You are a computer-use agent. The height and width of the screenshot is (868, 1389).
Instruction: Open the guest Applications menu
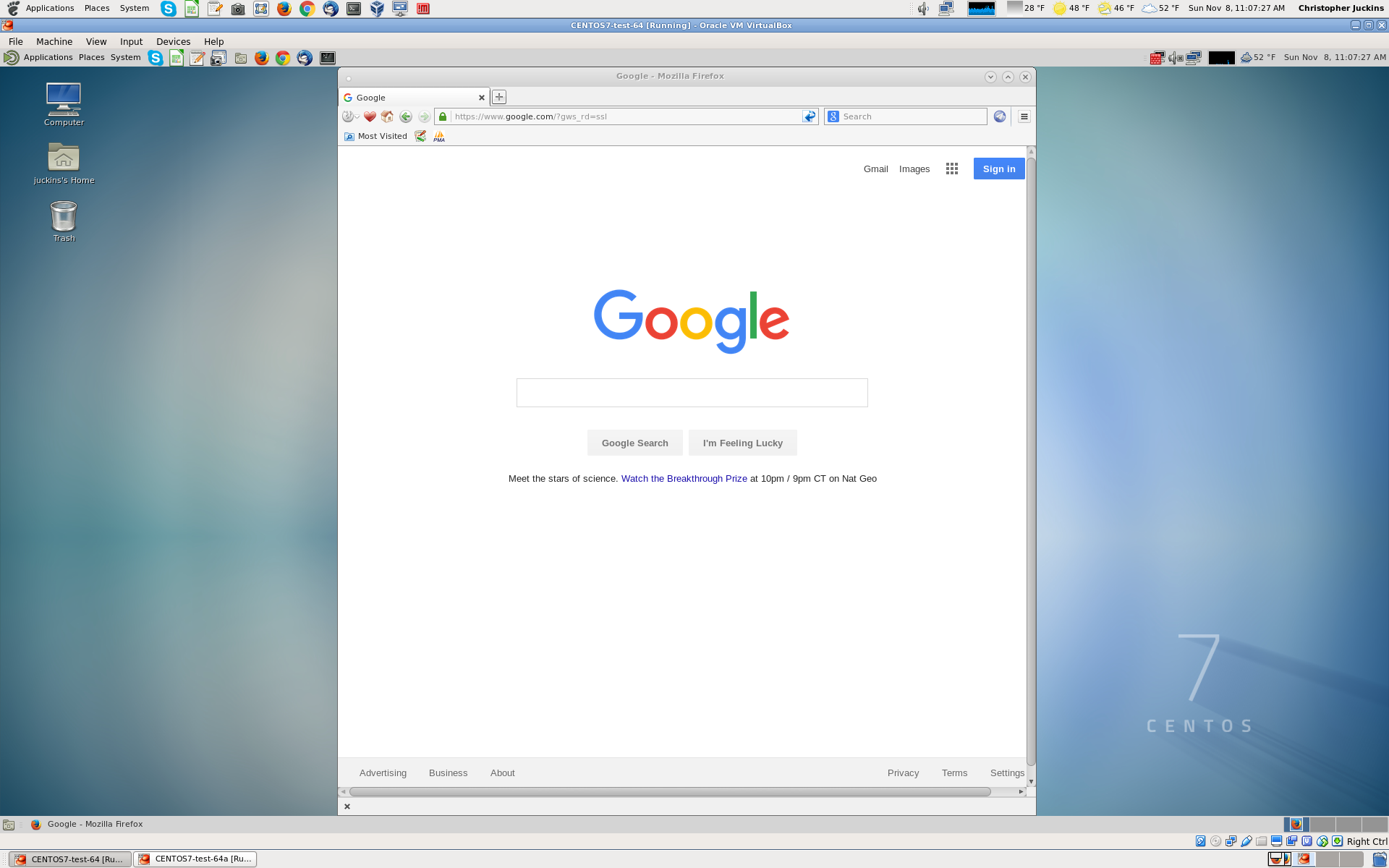(x=48, y=57)
